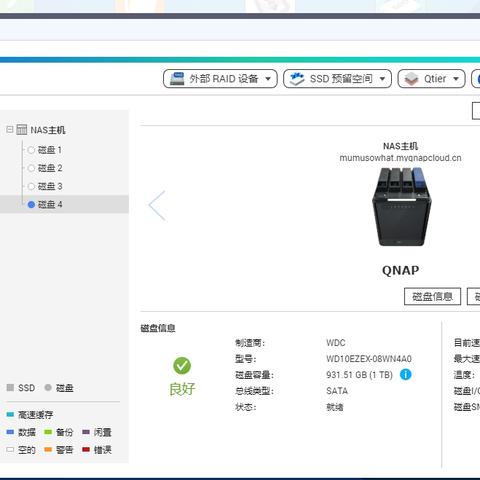
Task: Click the capacity info icon next to 931.51 GB
Action: [x=405, y=375]
